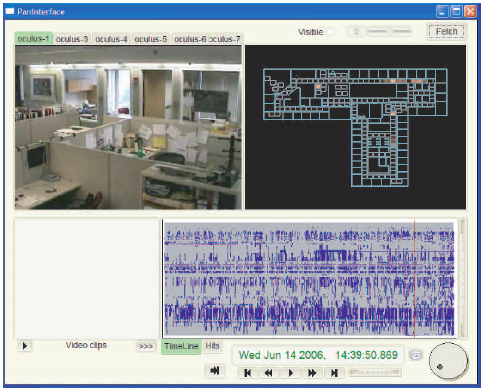Play the video clips list
The image size is (482, 390).
click(x=25, y=346)
